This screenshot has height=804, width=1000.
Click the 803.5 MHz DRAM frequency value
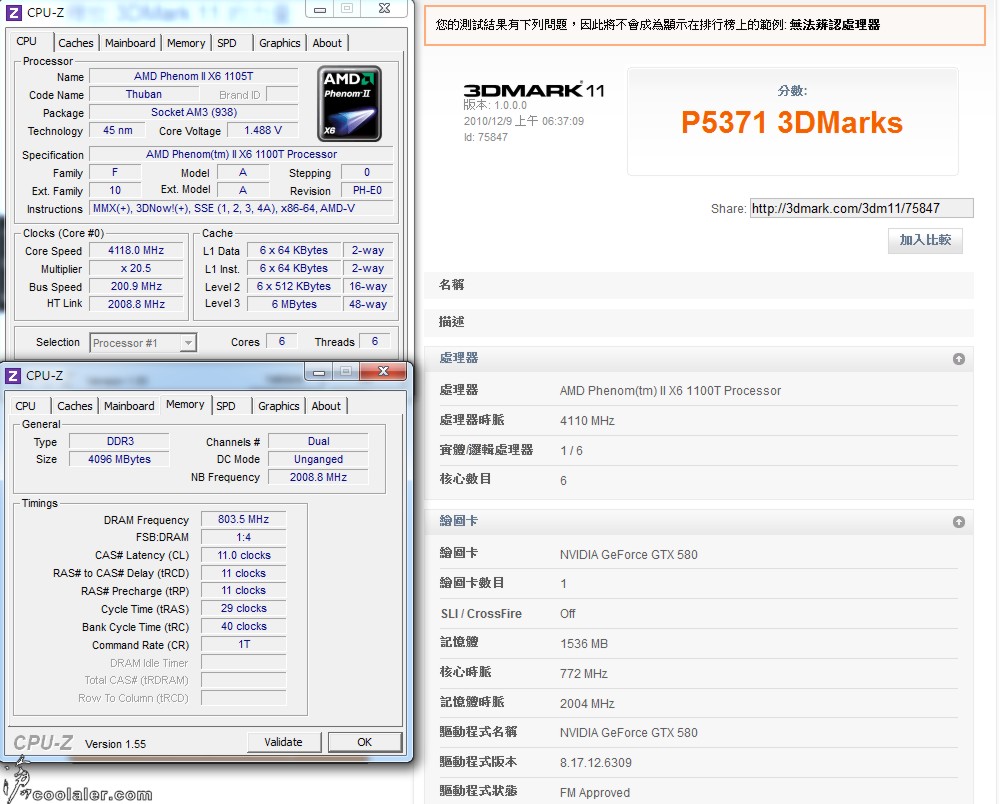click(x=244, y=520)
